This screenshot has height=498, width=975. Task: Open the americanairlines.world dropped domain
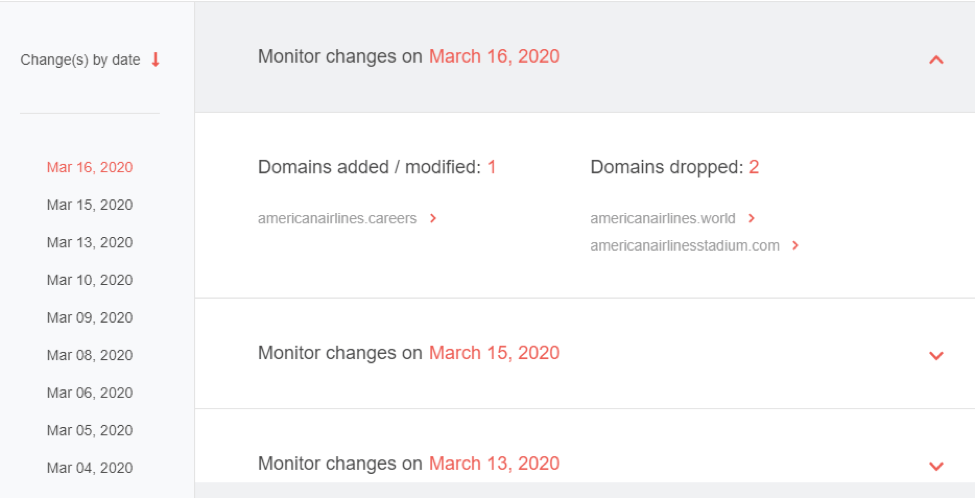pos(663,218)
